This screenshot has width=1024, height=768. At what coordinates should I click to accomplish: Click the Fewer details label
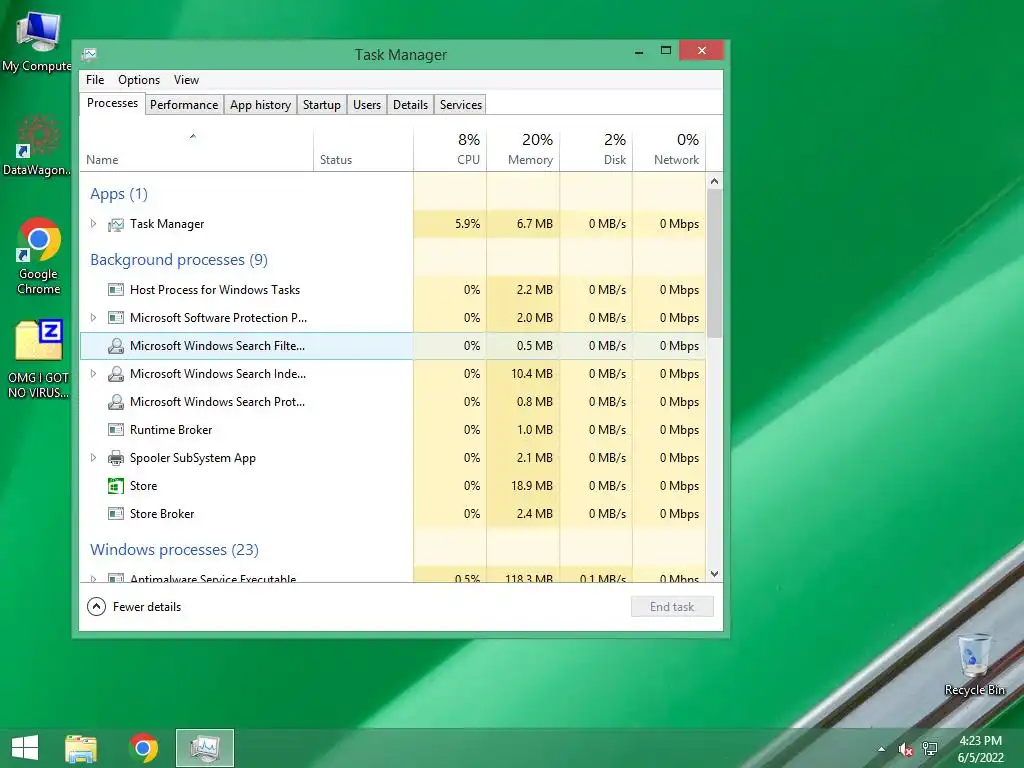(147, 607)
